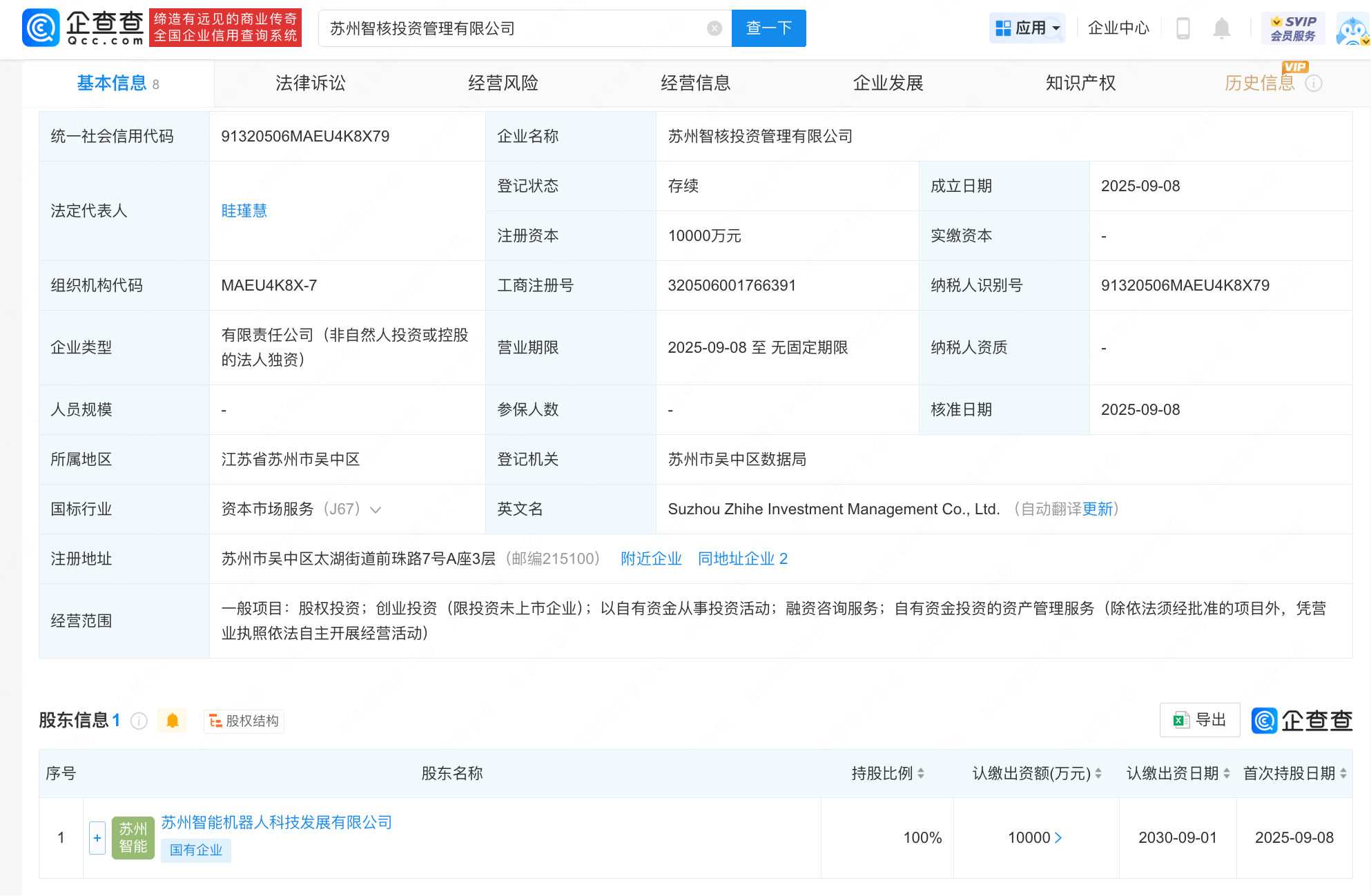1371x896 pixels.
Task: Open 附近企业 link
Action: point(651,559)
